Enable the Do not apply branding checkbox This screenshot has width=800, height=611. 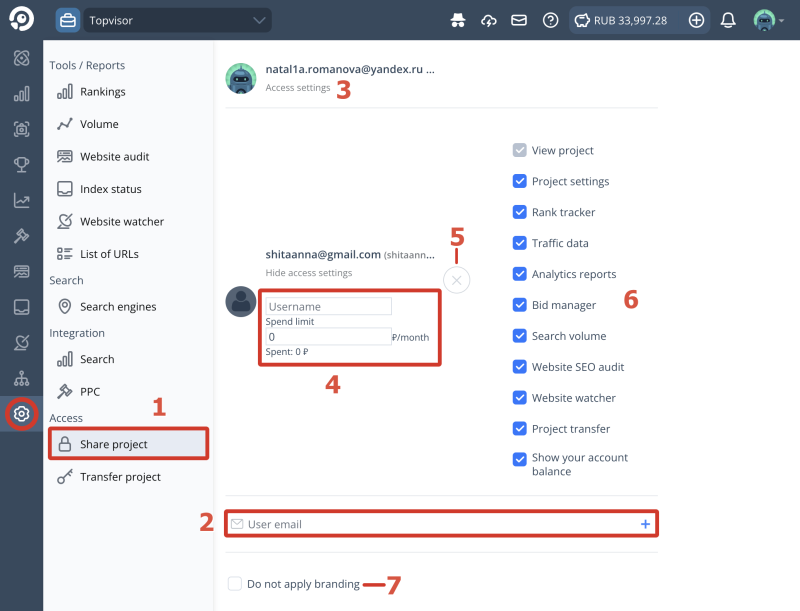point(235,584)
